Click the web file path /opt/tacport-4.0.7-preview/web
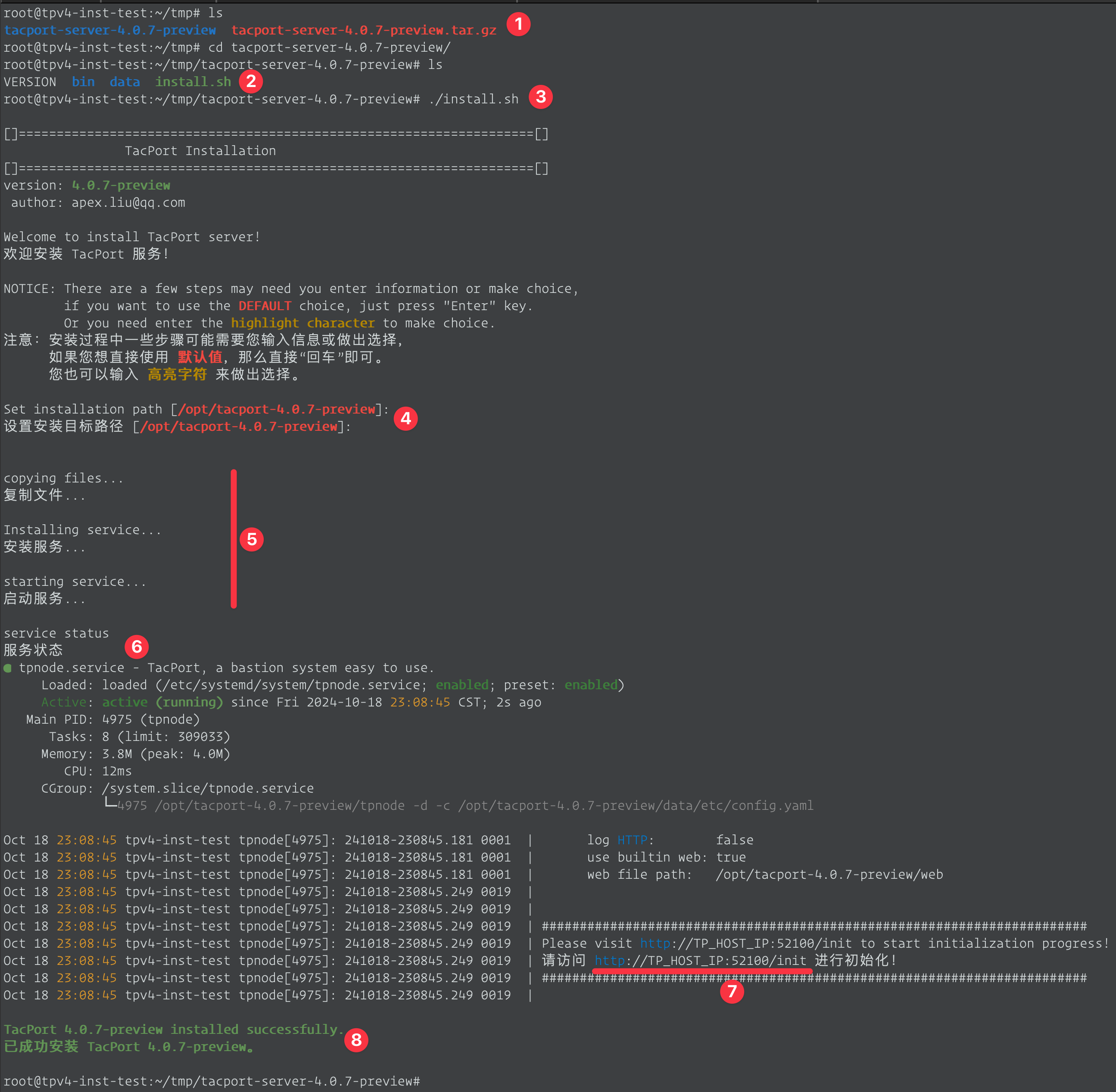 point(829,874)
